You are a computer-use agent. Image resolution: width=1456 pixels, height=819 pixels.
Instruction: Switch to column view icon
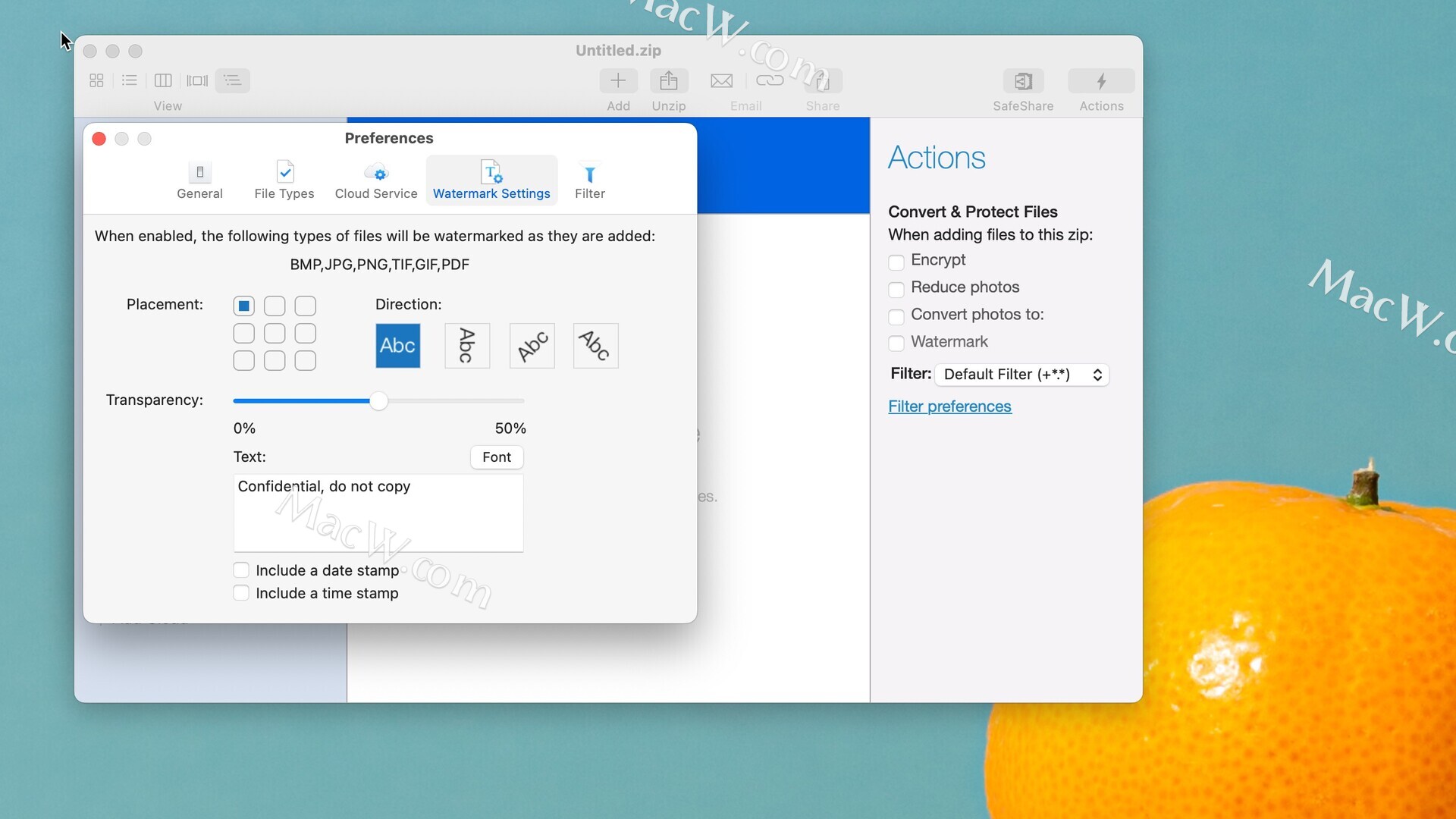click(x=163, y=80)
